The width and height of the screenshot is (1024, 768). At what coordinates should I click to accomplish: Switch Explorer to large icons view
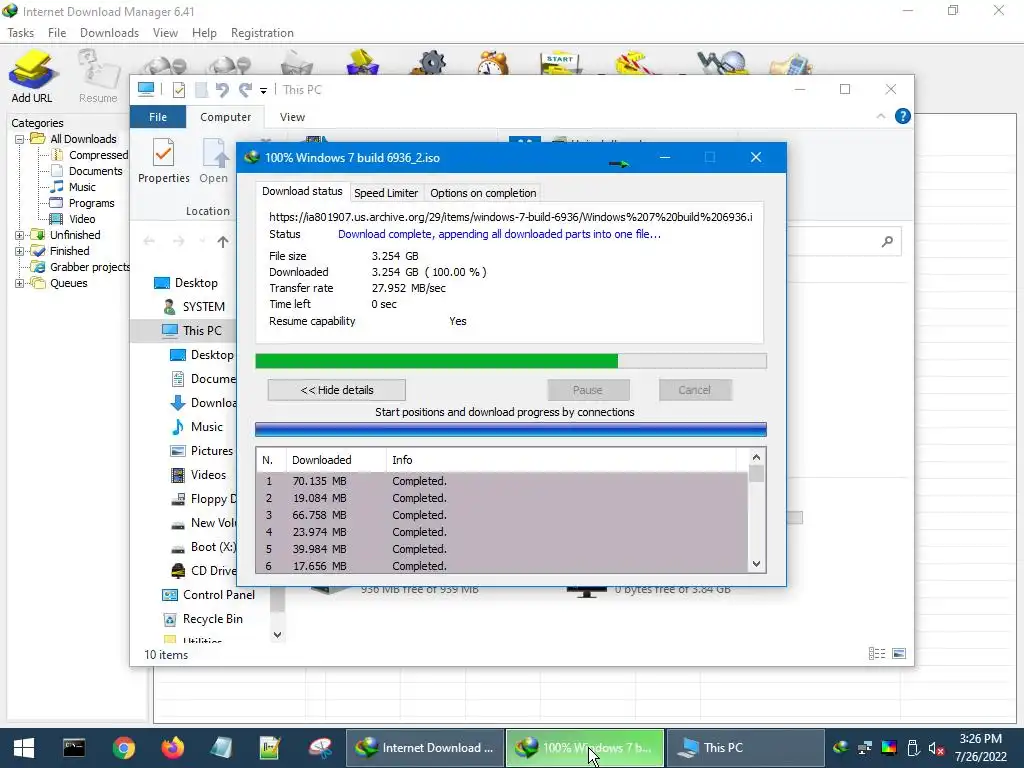point(899,654)
